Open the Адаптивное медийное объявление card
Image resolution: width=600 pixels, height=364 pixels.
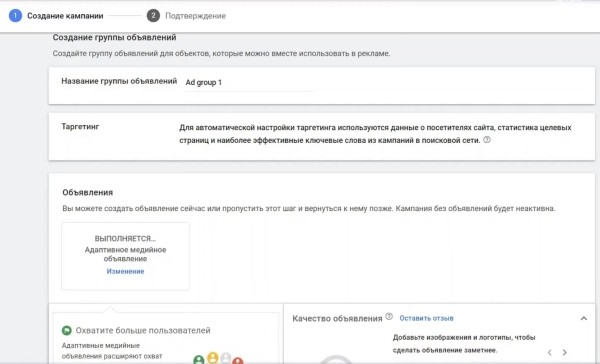tap(125, 256)
